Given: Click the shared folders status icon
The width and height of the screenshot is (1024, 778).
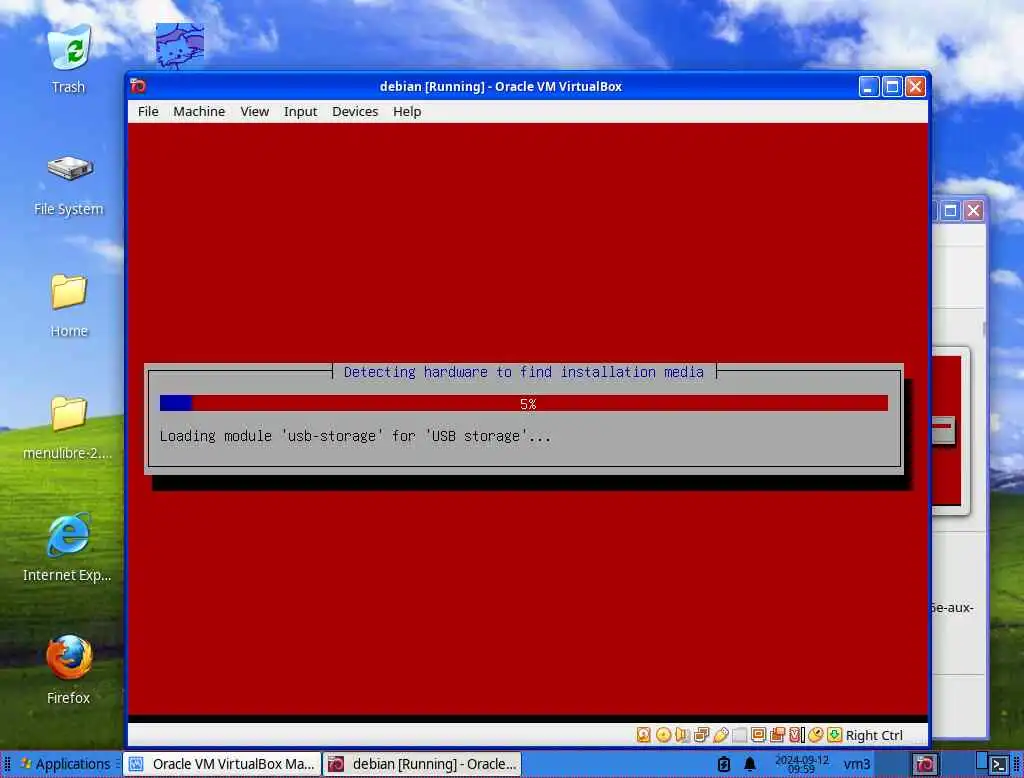Looking at the screenshot, I should pos(739,735).
